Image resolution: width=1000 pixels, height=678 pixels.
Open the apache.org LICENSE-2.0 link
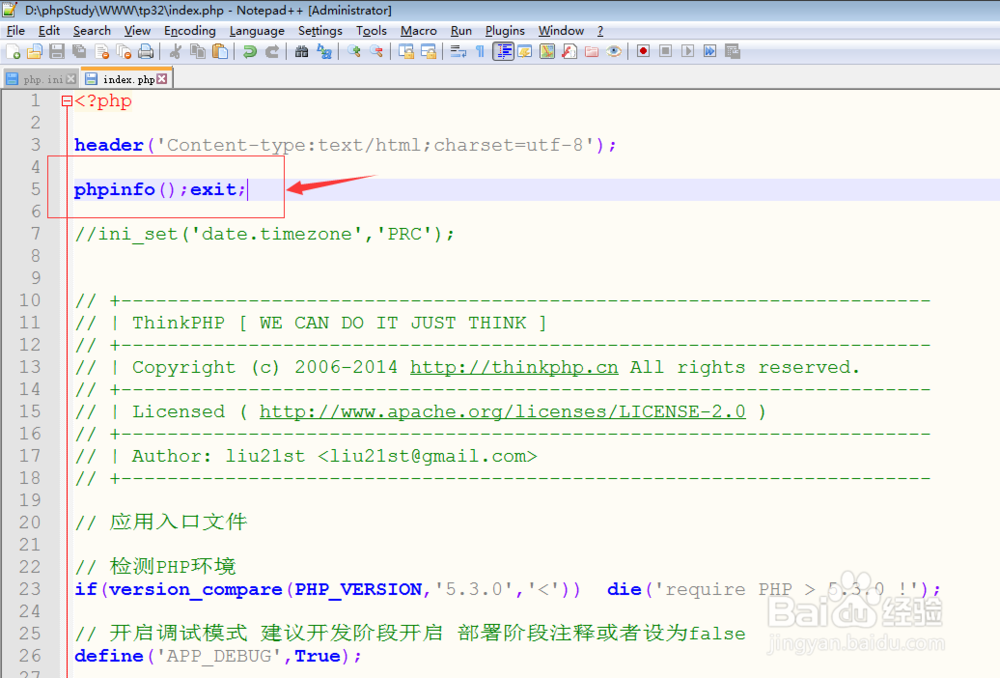pyautogui.click(x=503, y=412)
